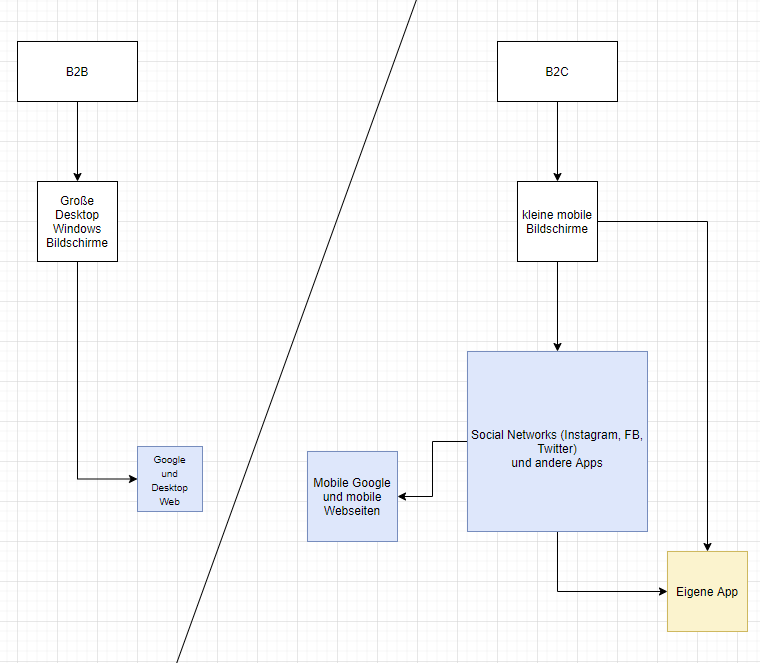
Task: Click arrowhead entering the top of Eigene App
Action: click(707, 545)
